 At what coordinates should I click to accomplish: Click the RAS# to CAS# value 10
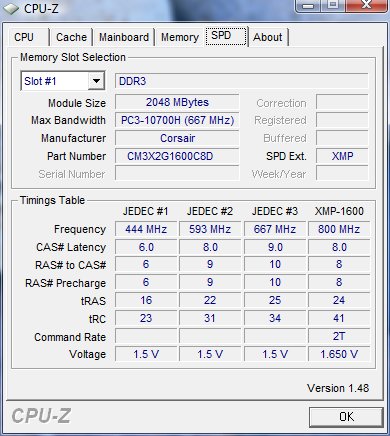tap(275, 264)
